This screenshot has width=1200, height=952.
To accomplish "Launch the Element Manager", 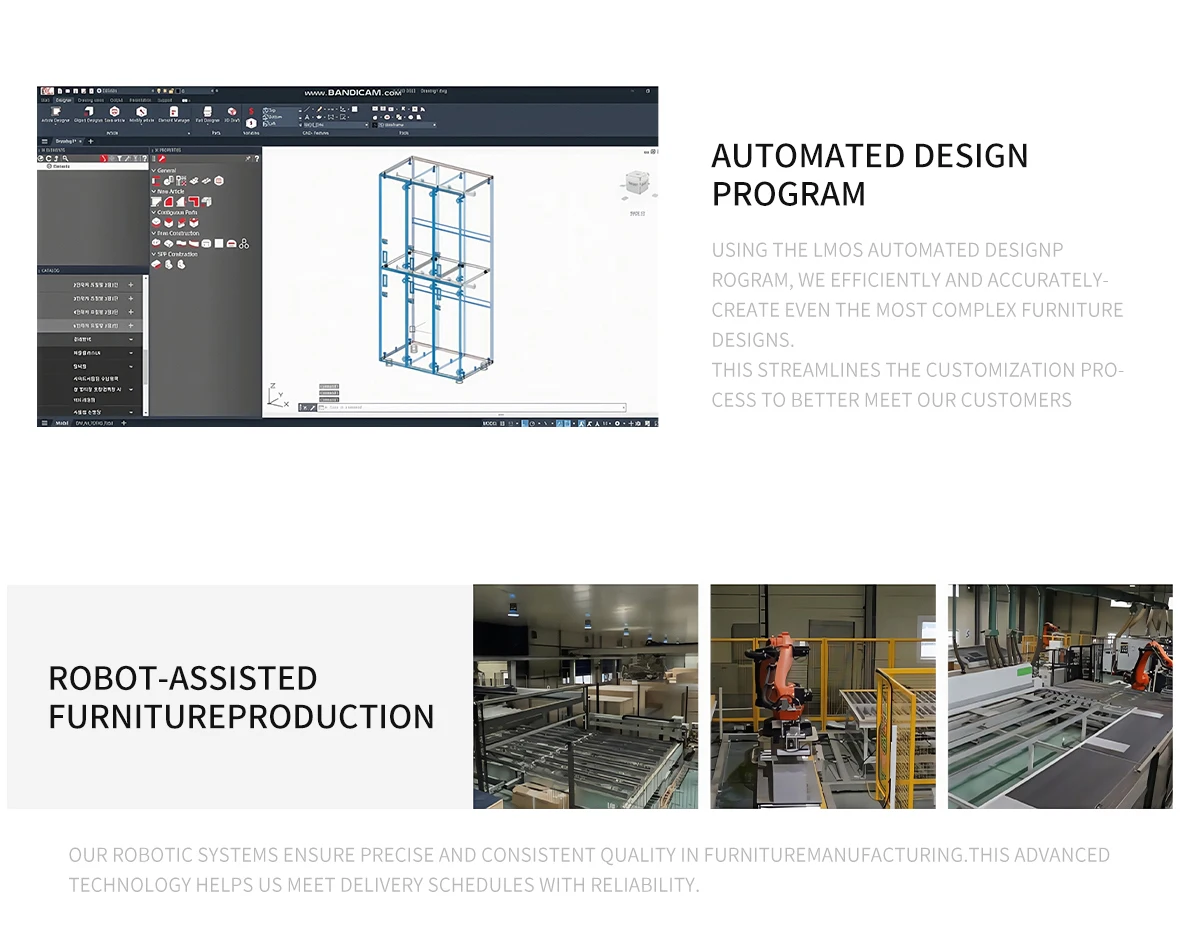I will click(x=173, y=112).
